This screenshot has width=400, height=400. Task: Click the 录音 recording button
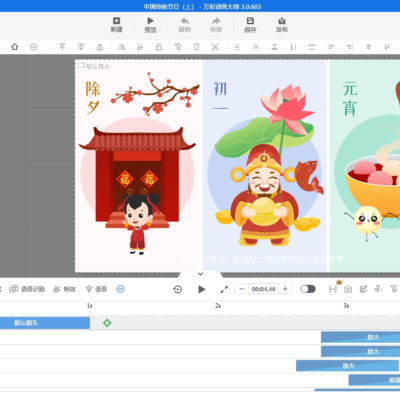(x=96, y=289)
